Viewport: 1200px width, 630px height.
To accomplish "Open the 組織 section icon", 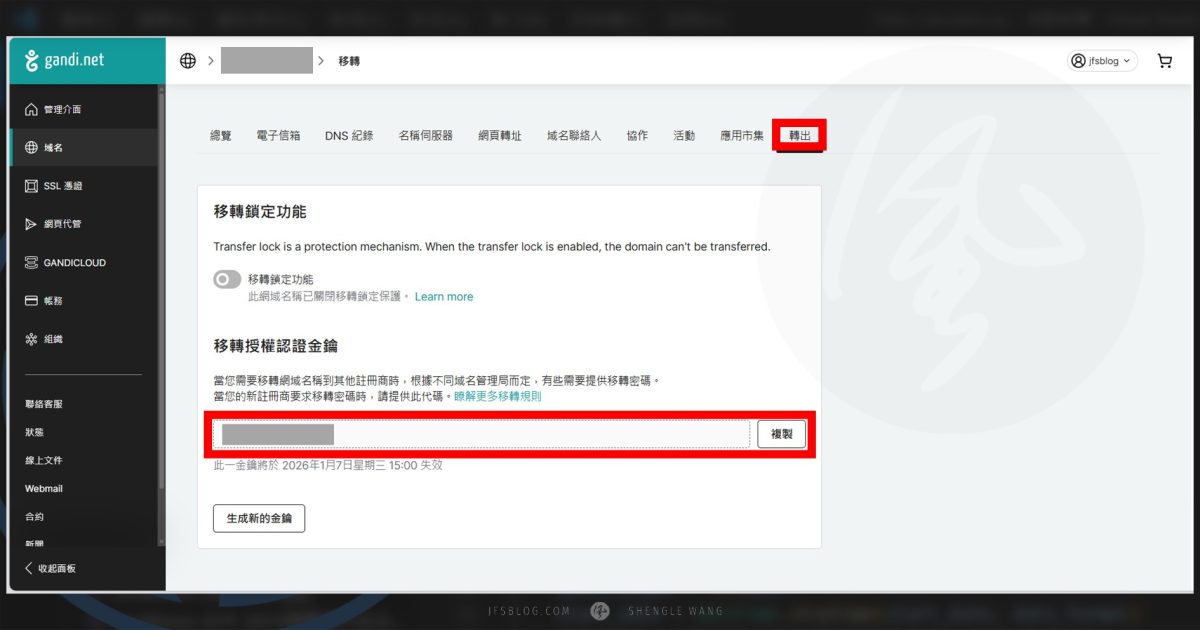I will [55, 339].
